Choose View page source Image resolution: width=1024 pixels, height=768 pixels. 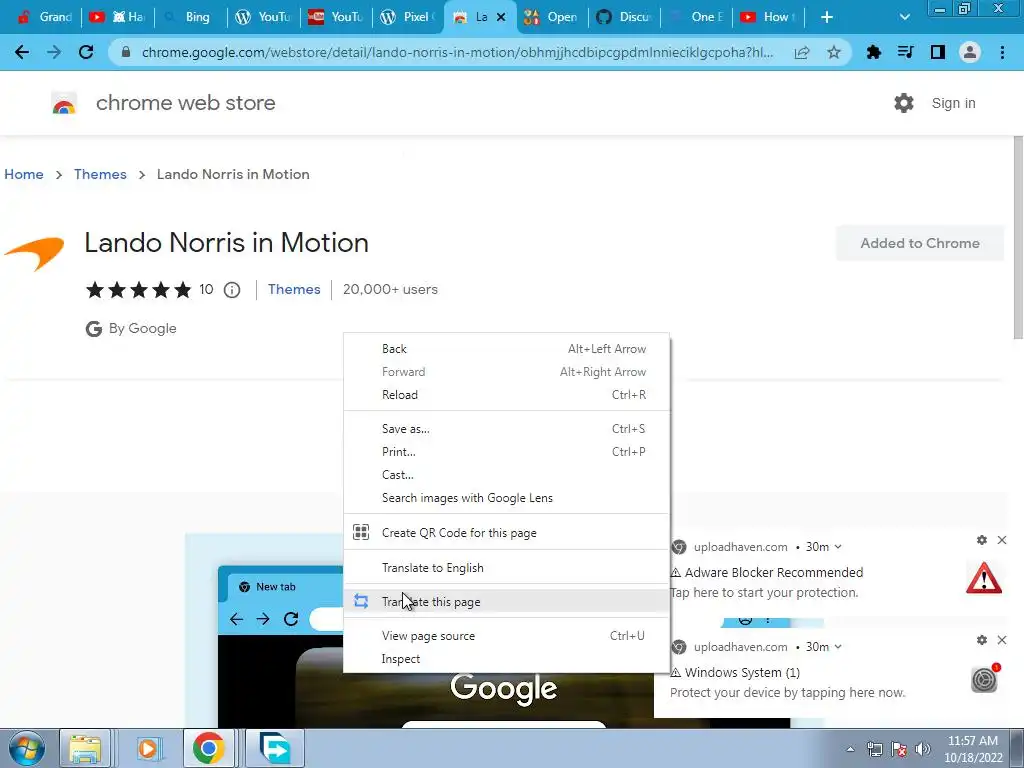506,635
